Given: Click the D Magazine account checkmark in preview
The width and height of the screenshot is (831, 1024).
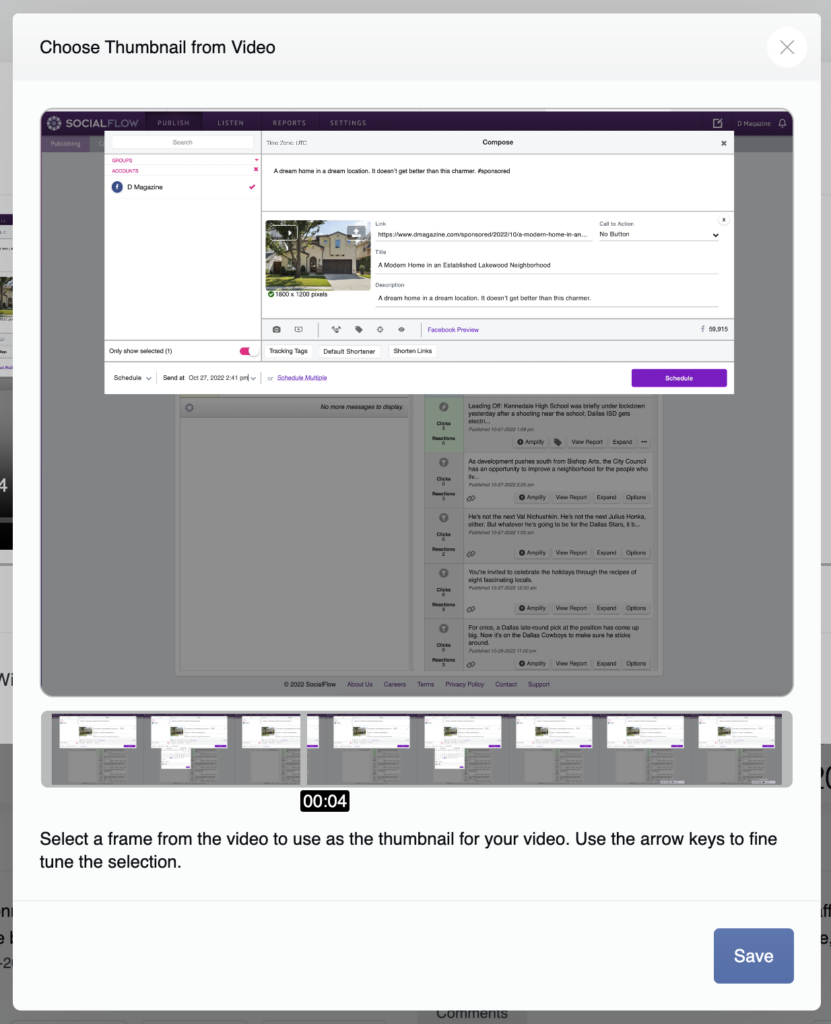Looking at the screenshot, I should (x=252, y=187).
